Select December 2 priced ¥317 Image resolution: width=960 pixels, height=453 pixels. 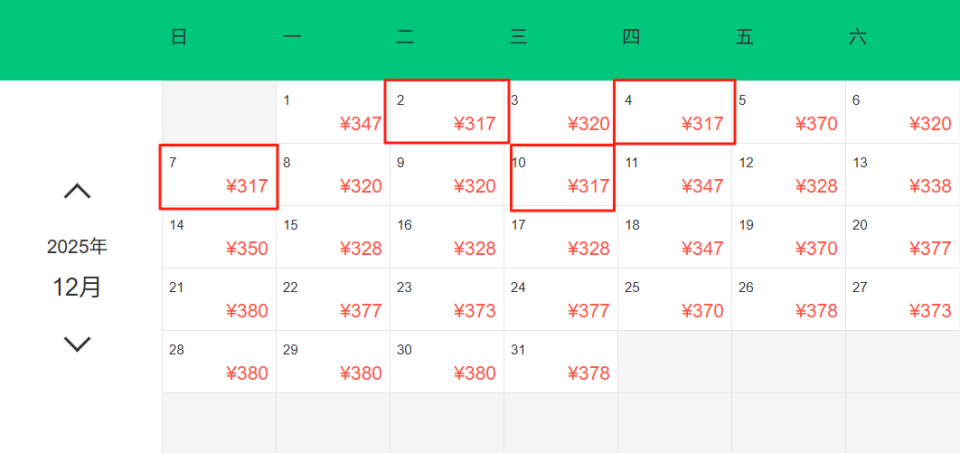pyautogui.click(x=447, y=112)
